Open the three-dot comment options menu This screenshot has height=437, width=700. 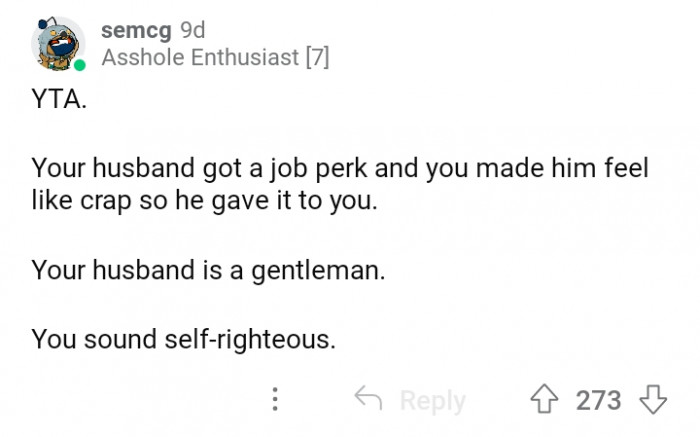(275, 400)
